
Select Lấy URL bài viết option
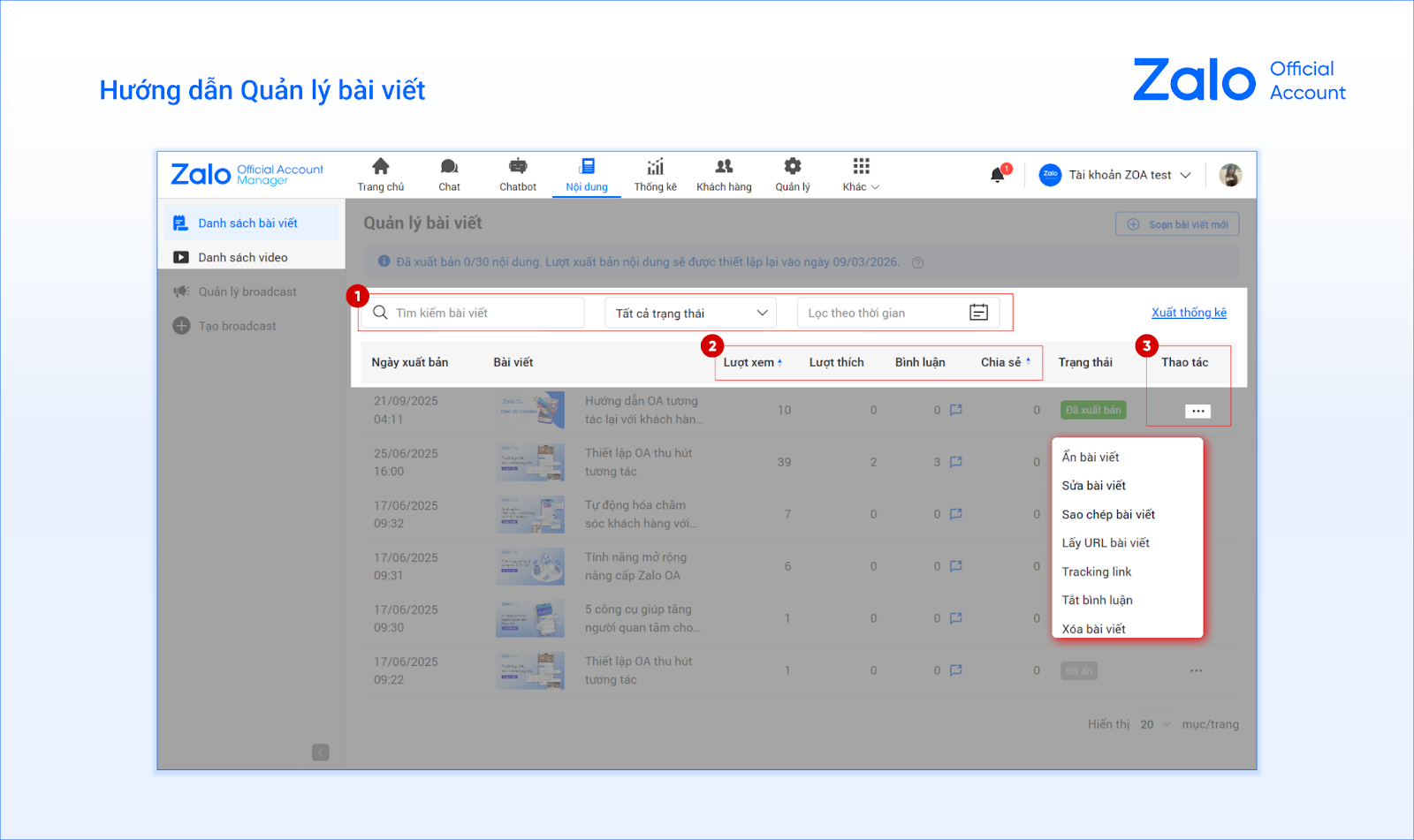[x=1106, y=543]
